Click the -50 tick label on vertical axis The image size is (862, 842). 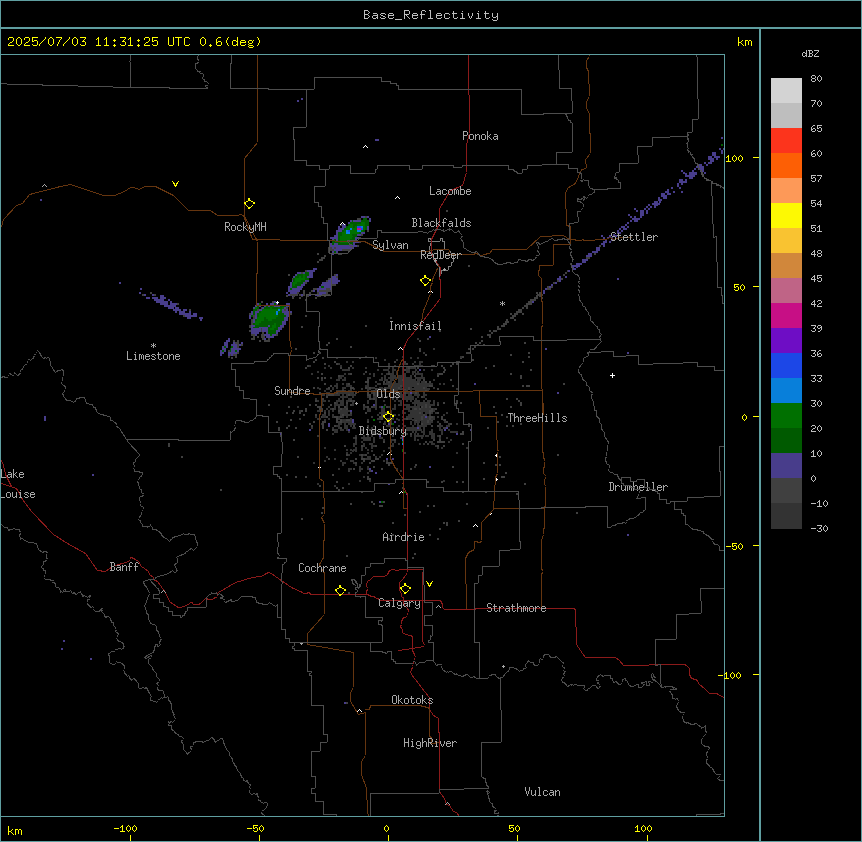(735, 546)
